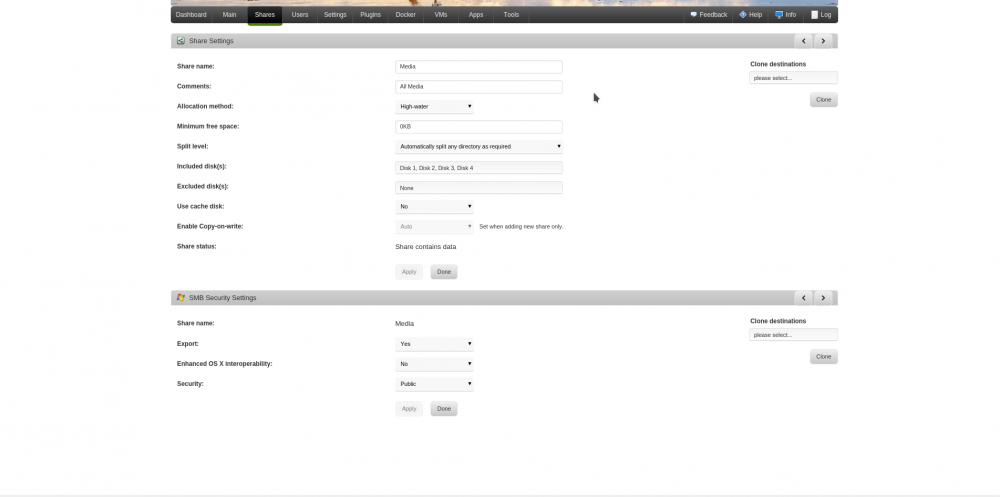Open the Dashboard tab
1000x497 pixels.
click(191, 15)
